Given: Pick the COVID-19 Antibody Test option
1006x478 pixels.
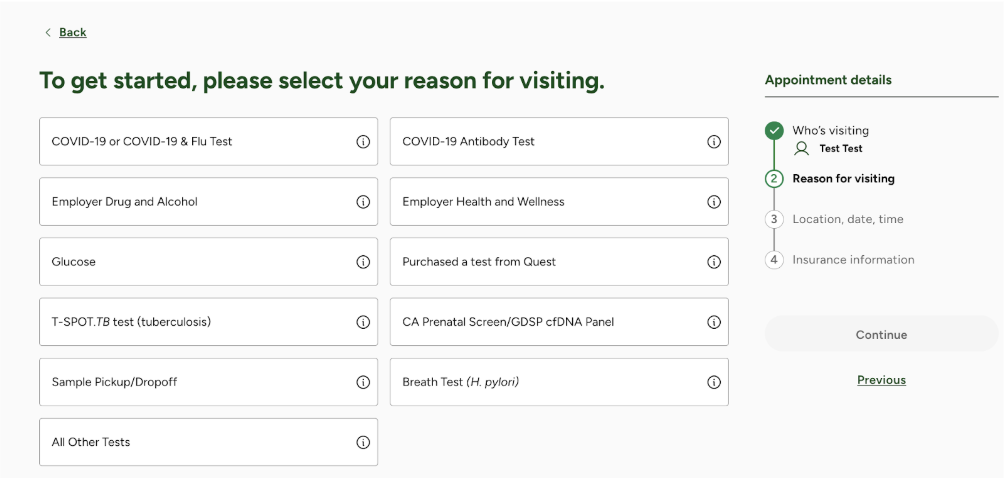Looking at the screenshot, I should (559, 141).
